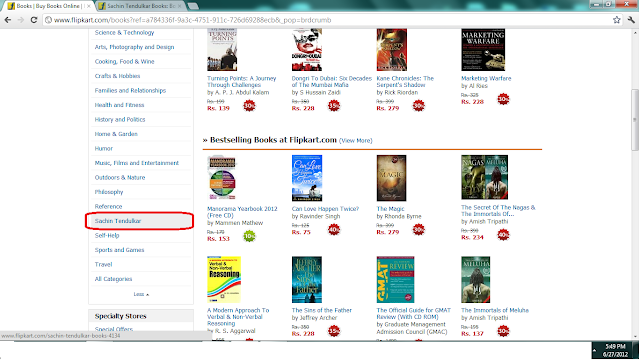Viewport: 640px width, 361px height.
Task: Open GMAT Review book cover
Action: [396, 280]
